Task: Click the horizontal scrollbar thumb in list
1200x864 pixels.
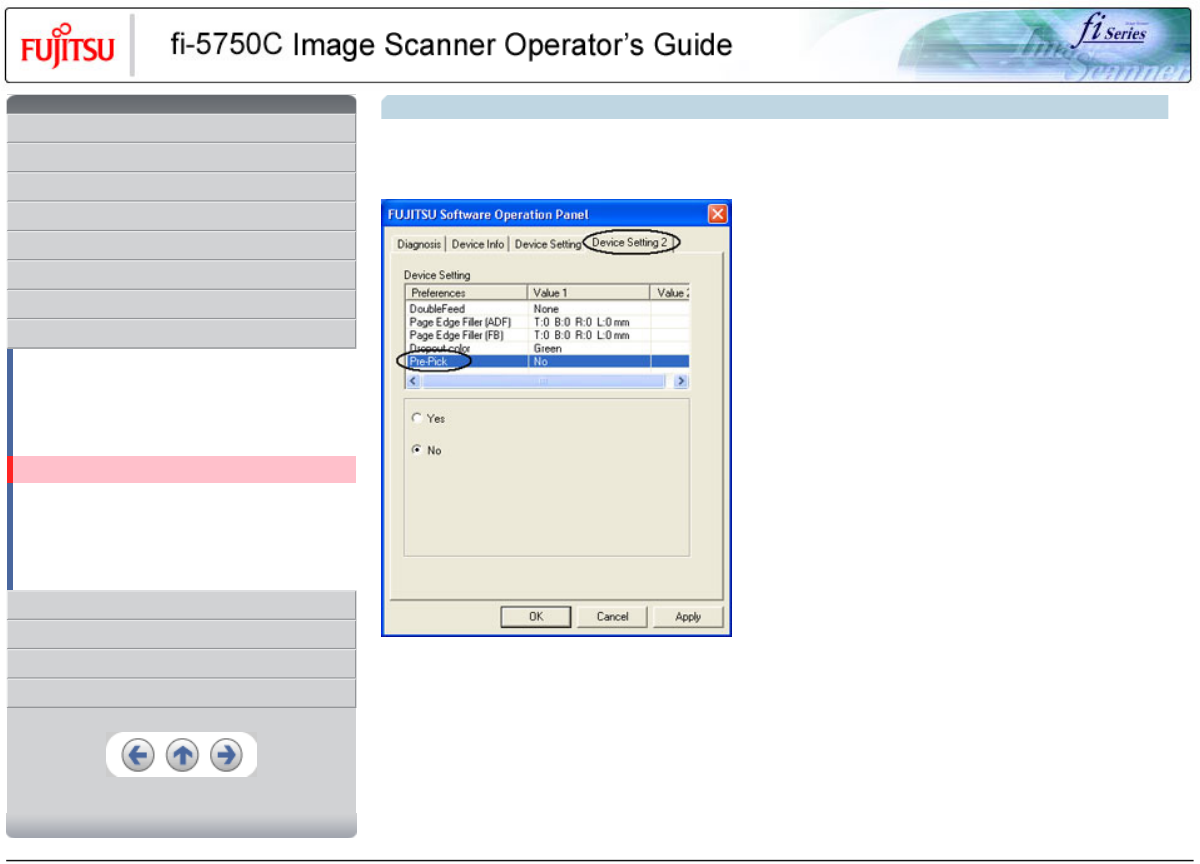Action: point(543,382)
